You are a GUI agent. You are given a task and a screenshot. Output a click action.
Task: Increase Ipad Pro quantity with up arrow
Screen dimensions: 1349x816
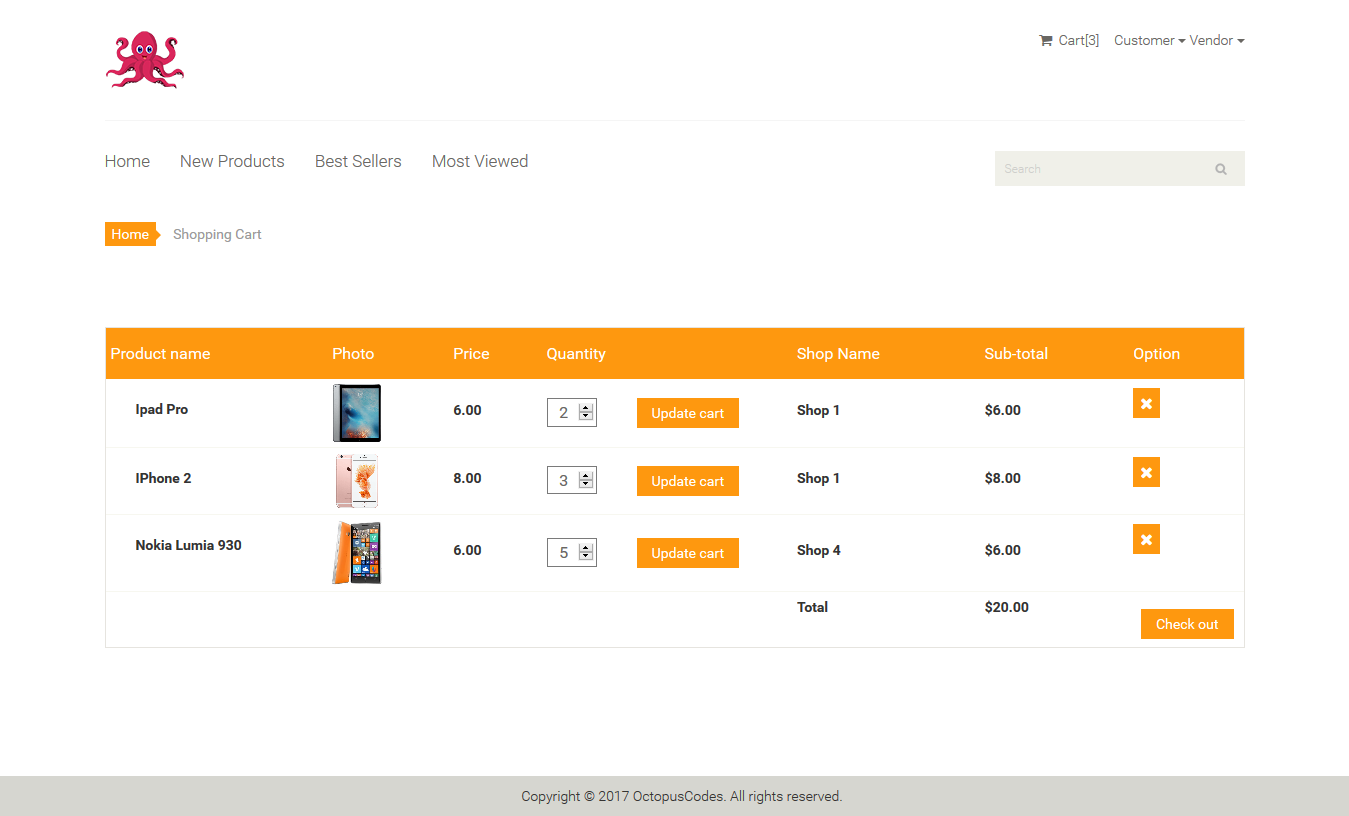point(586,407)
